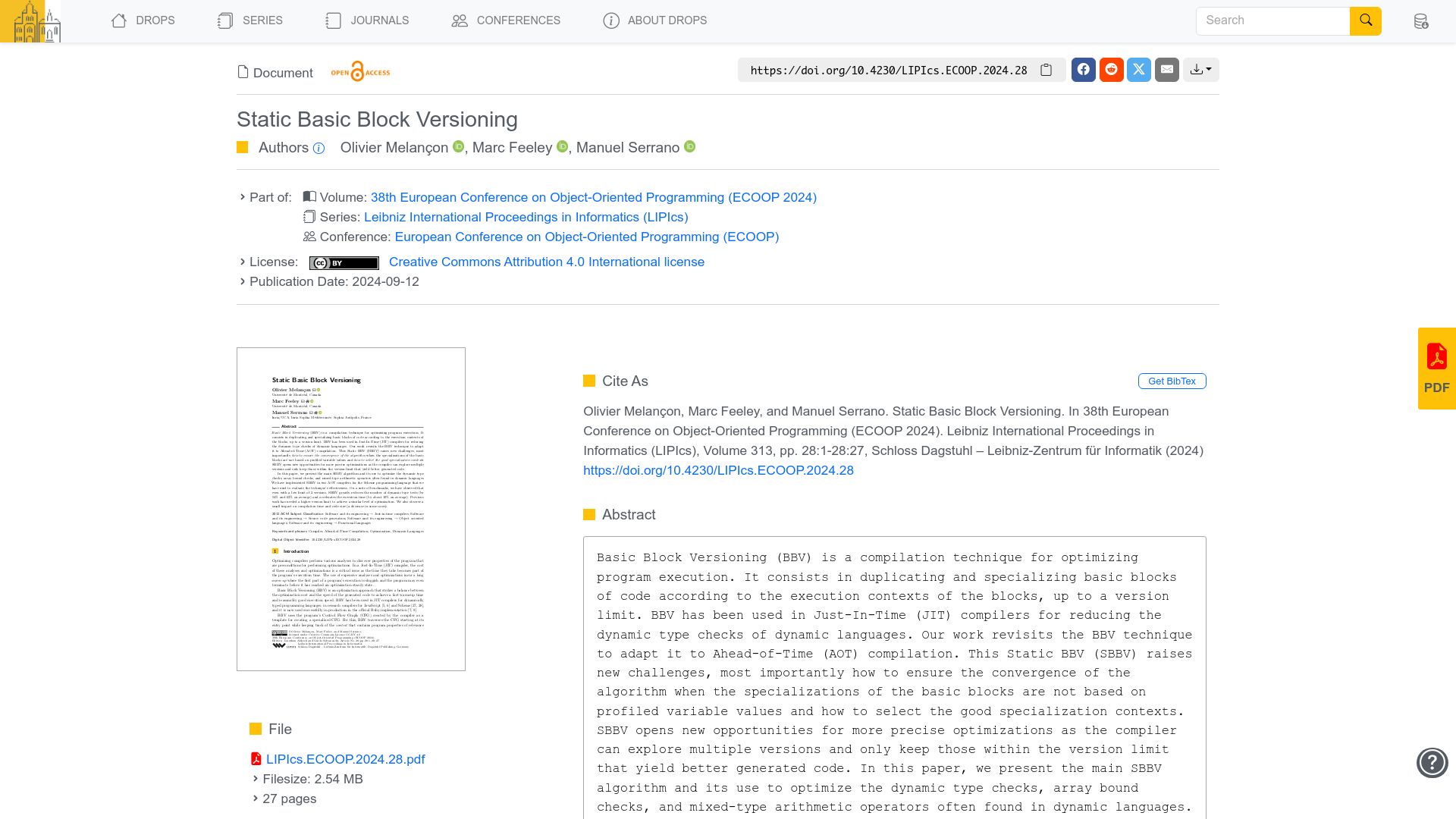Click the Abstract heading
This screenshot has height=819, width=1456.
click(629, 514)
